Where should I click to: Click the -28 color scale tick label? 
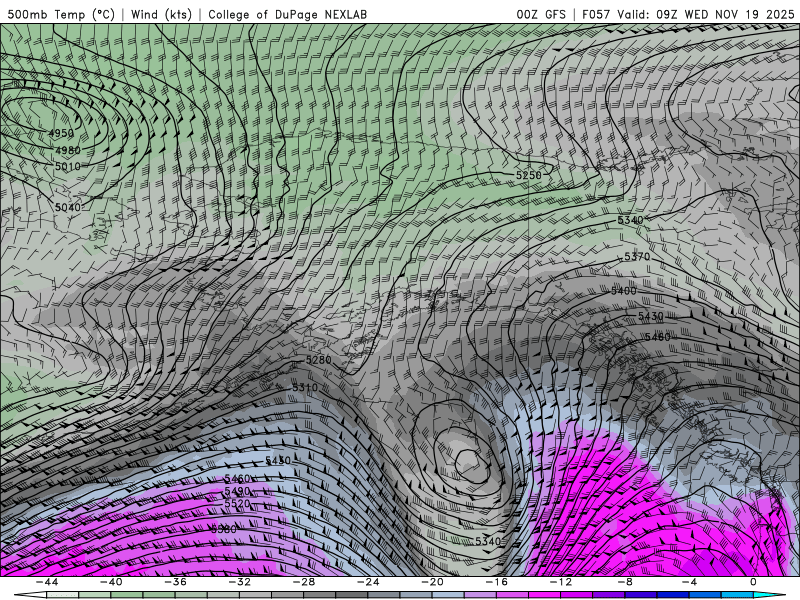click(304, 582)
